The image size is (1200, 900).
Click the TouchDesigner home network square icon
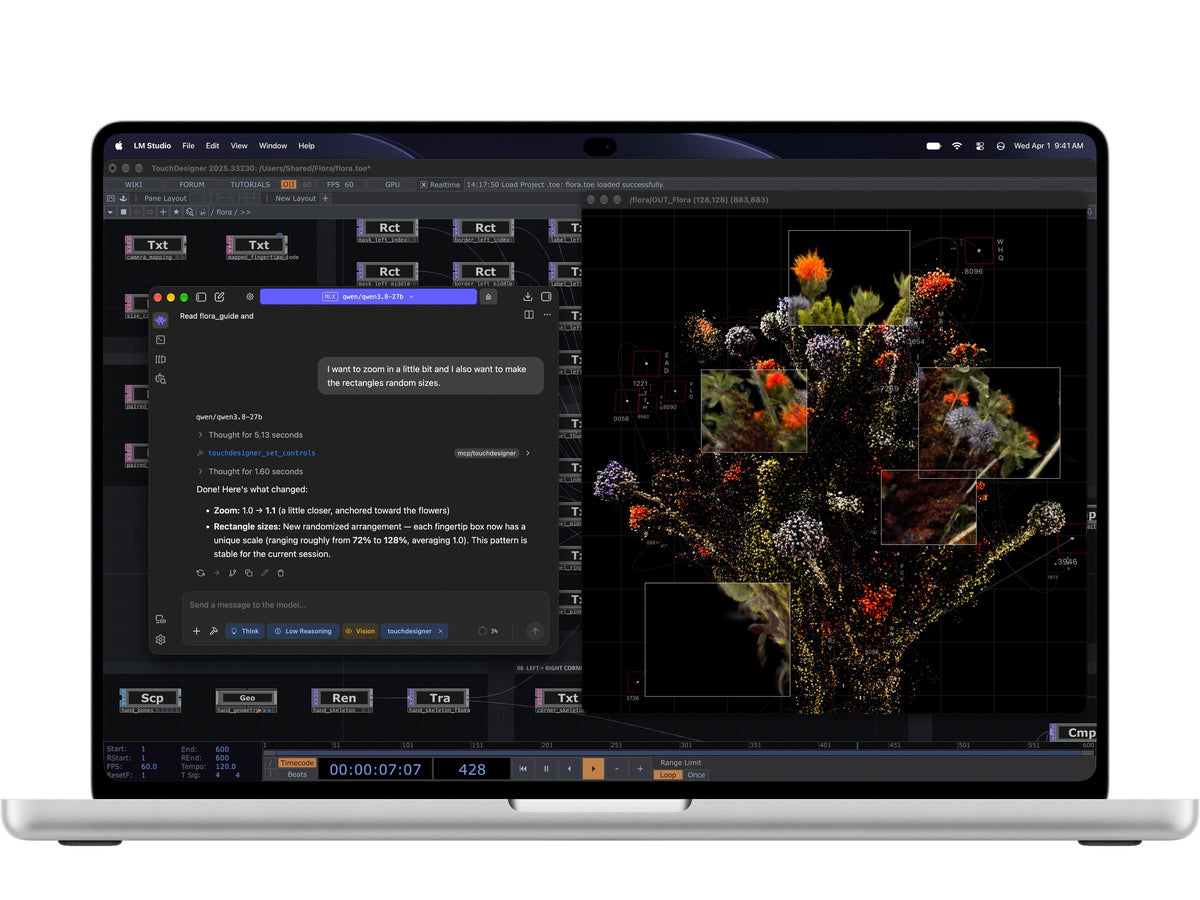[x=123, y=212]
